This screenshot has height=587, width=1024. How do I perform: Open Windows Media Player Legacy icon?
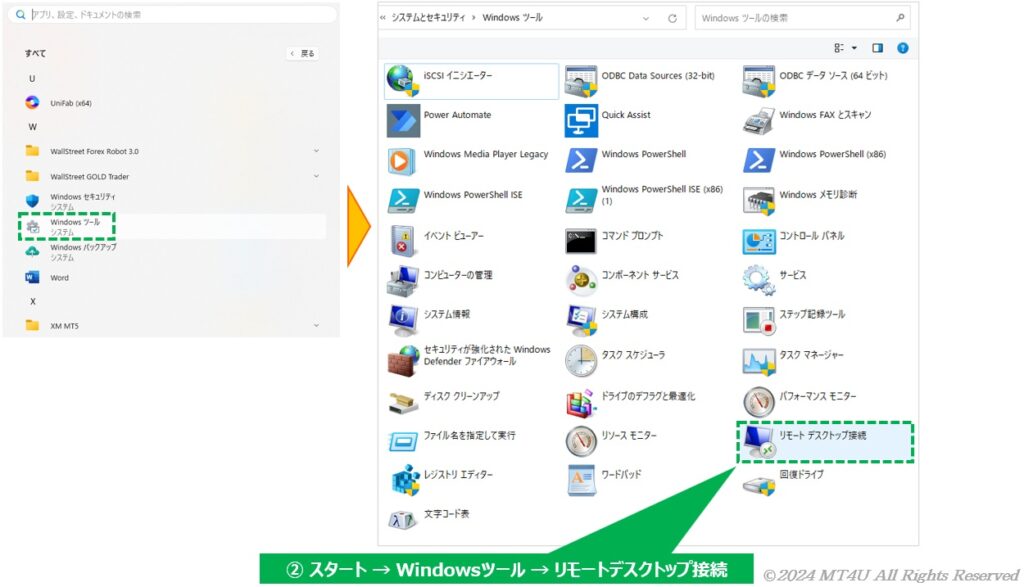tap(402, 161)
